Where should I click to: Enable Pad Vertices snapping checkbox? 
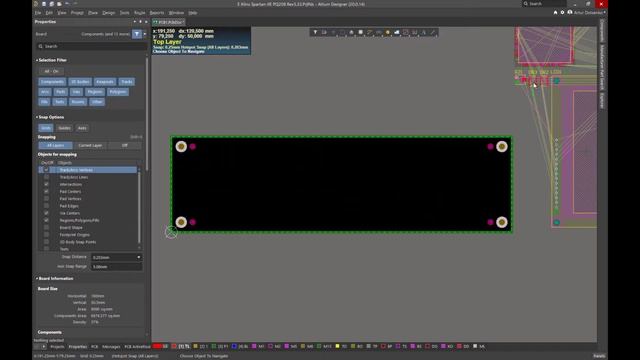tap(46, 199)
